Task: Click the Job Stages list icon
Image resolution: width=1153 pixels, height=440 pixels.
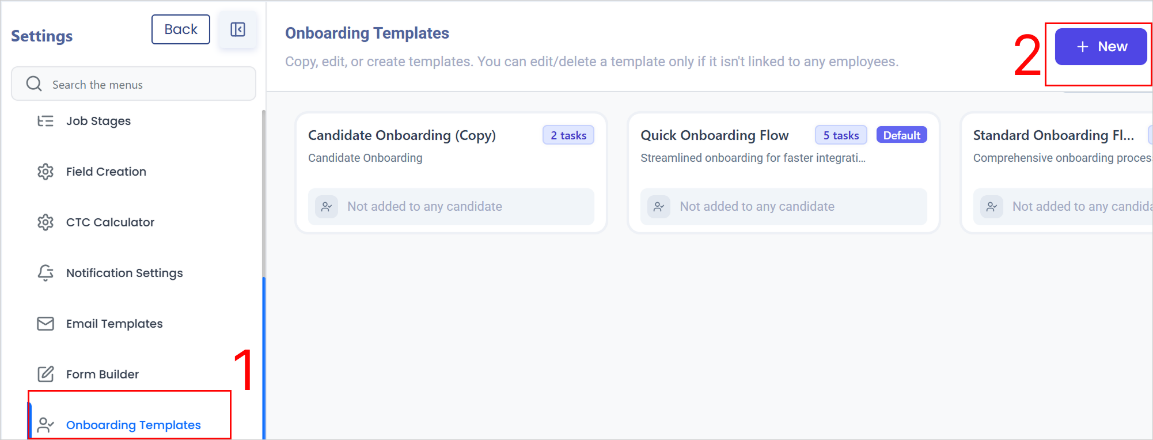Action: tap(46, 121)
